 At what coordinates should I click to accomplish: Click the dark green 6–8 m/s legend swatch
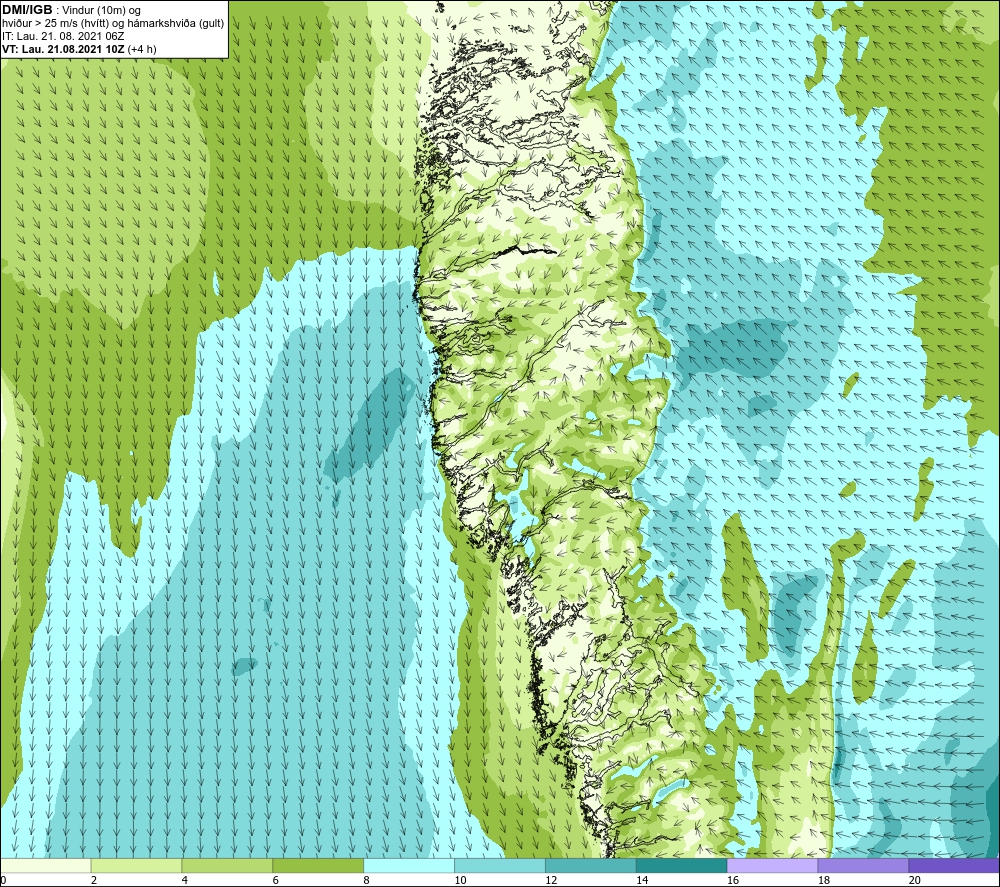click(318, 865)
